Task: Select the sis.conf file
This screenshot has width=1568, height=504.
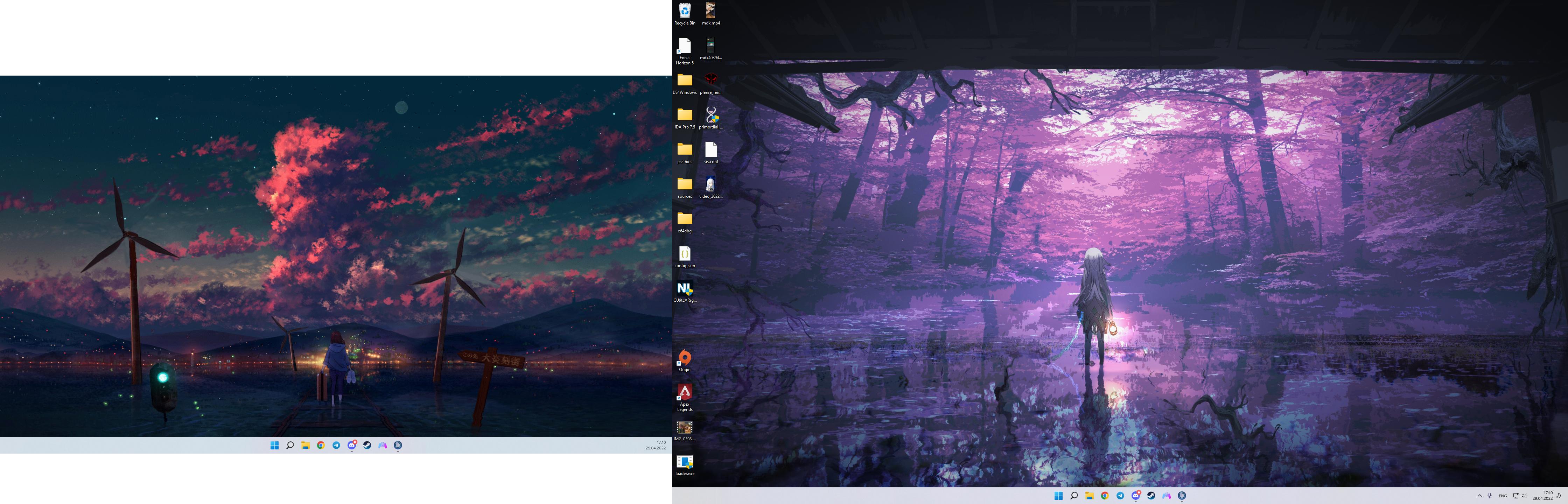Action: (710, 150)
